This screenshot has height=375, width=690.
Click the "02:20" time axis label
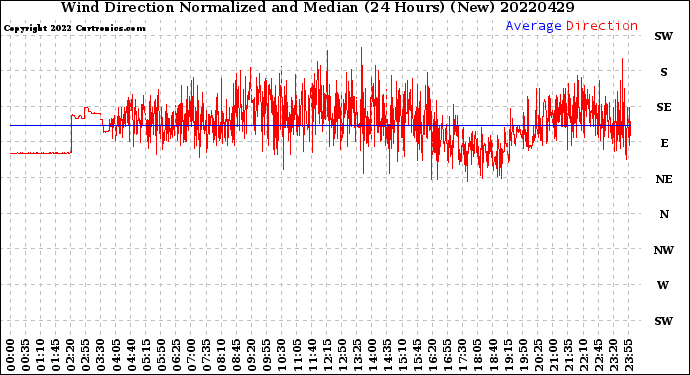71,355
